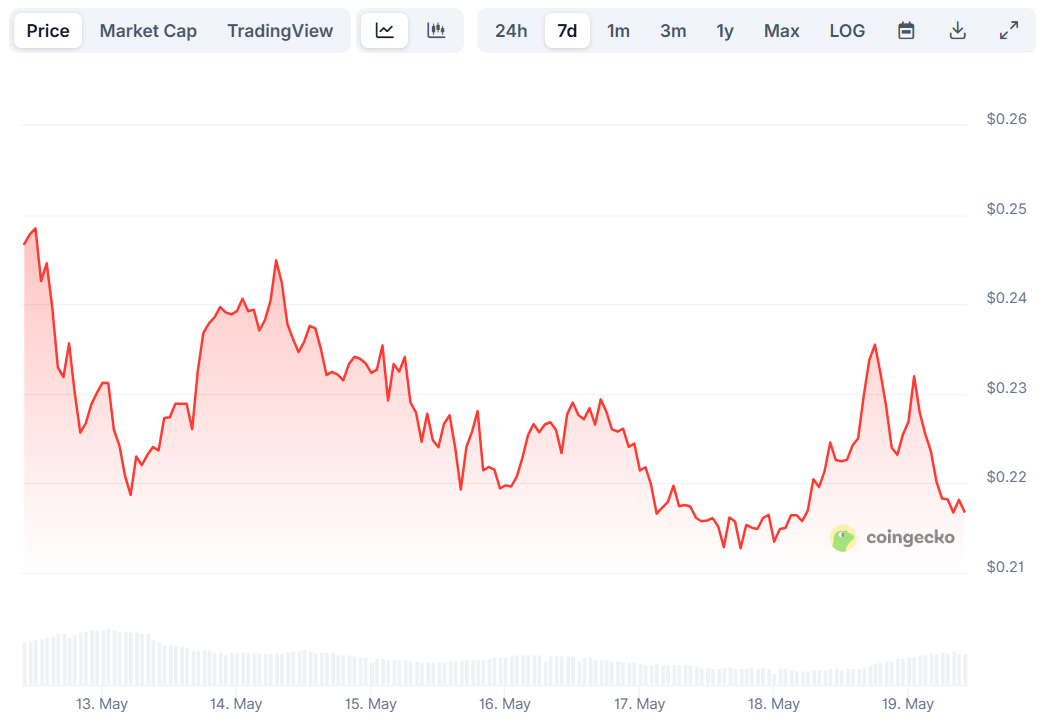
Task: Select the Market Cap tab
Action: click(x=148, y=30)
